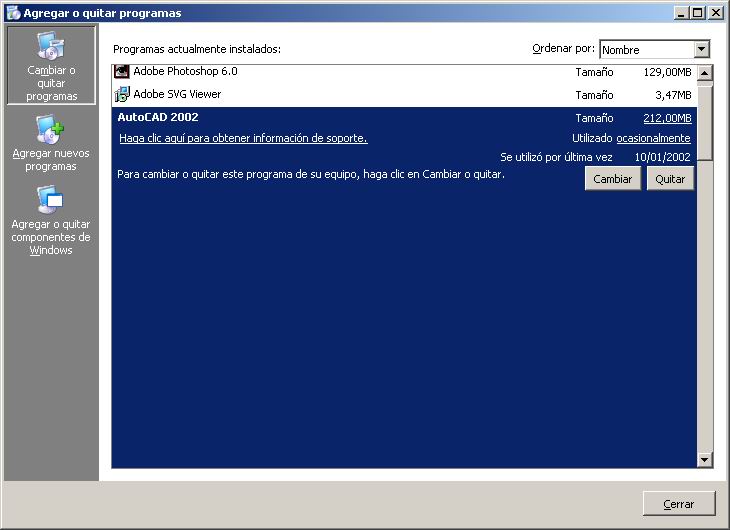Image resolution: width=730 pixels, height=530 pixels.
Task: Click the Adobe Photoshop 6.0 program icon
Action: 122,71
